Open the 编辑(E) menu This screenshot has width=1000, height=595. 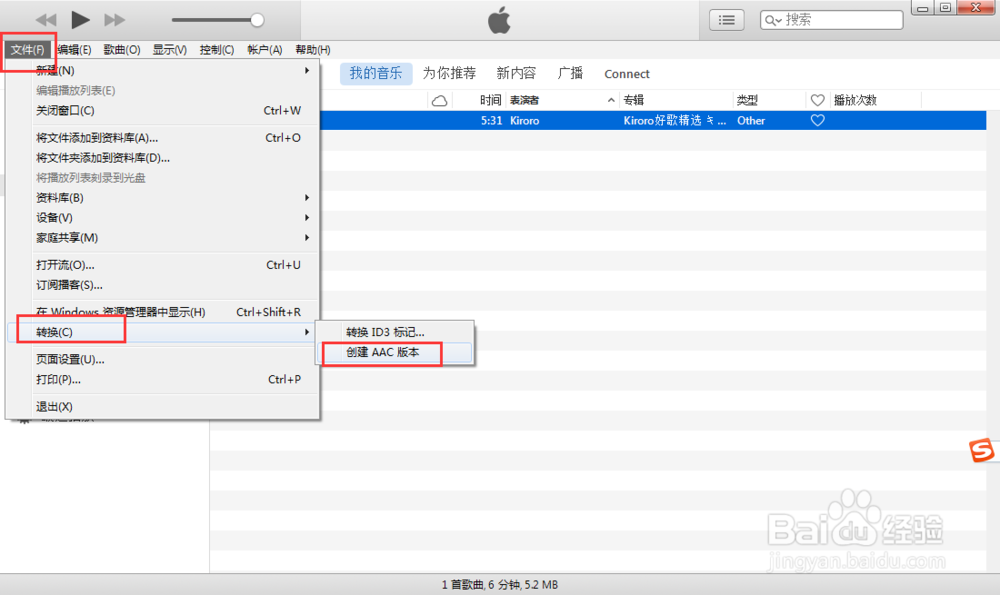74,50
